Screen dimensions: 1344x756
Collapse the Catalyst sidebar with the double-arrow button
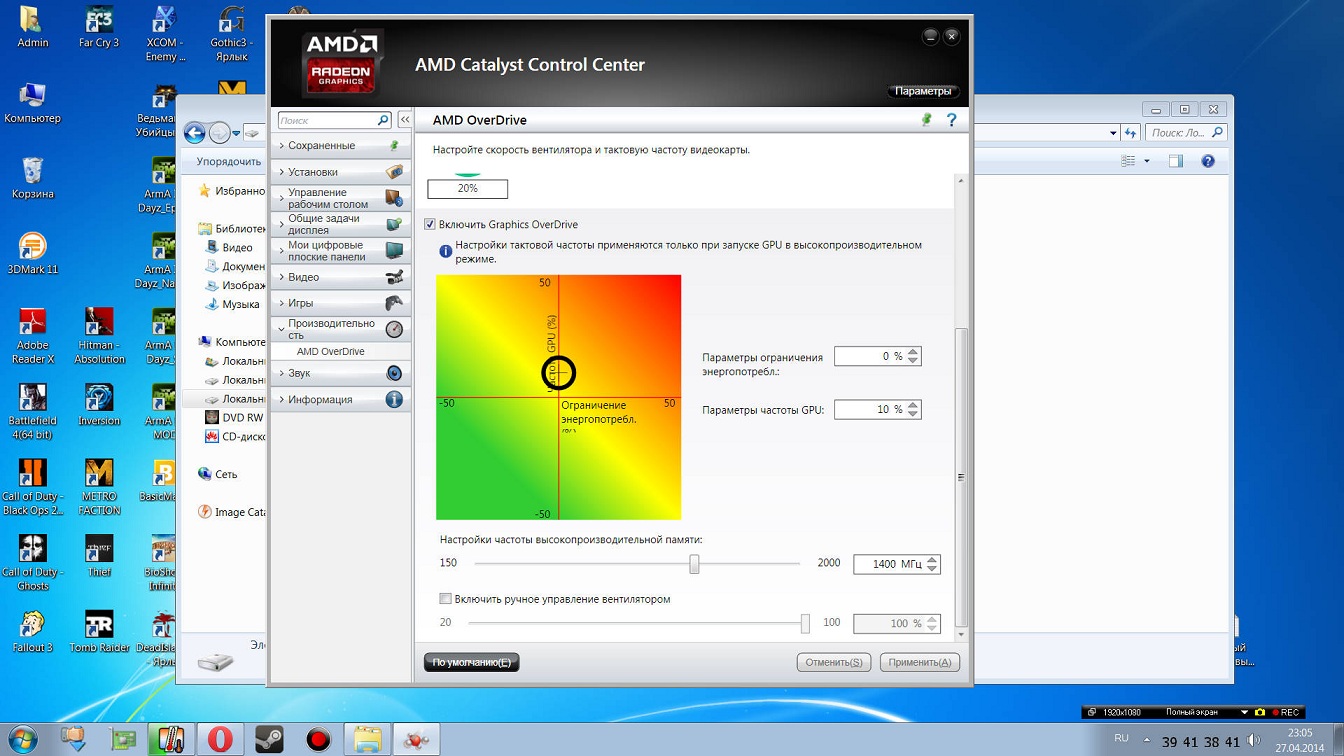coord(405,120)
